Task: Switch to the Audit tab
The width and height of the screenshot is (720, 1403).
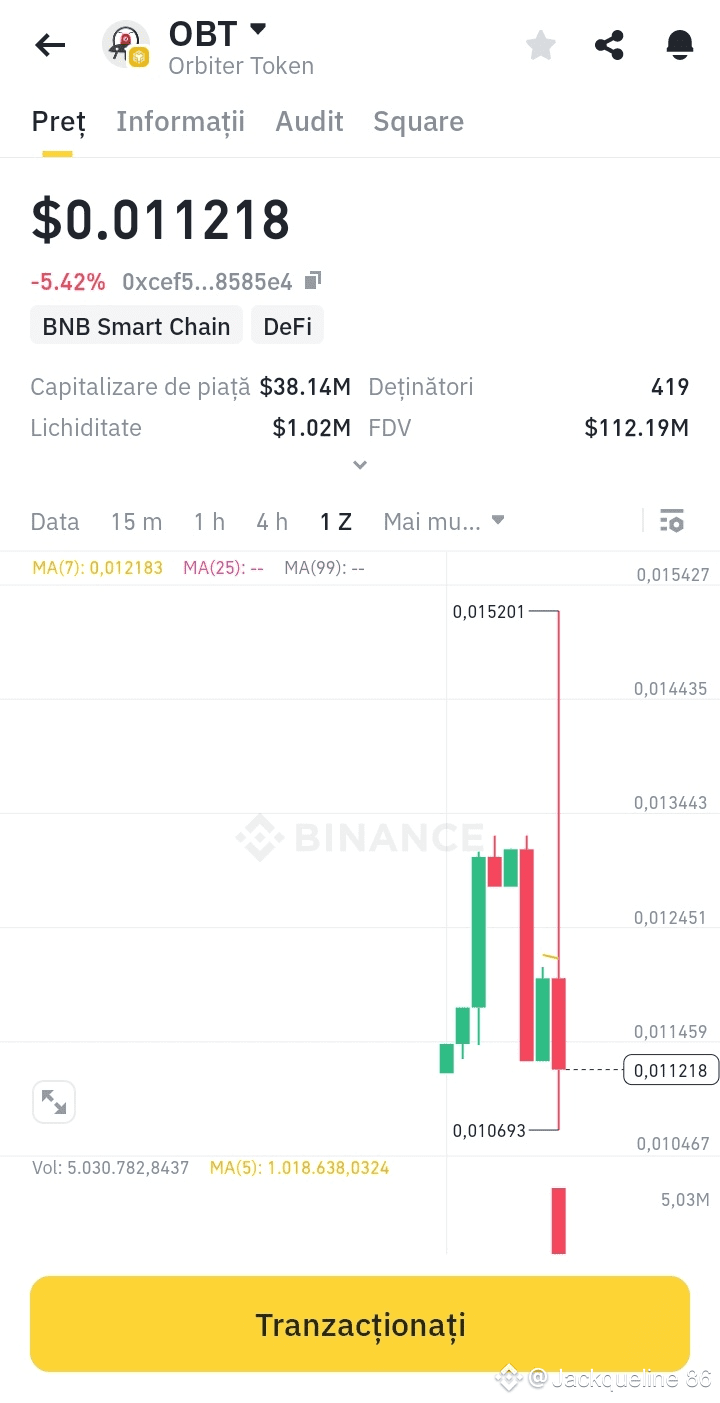Action: coord(309,122)
